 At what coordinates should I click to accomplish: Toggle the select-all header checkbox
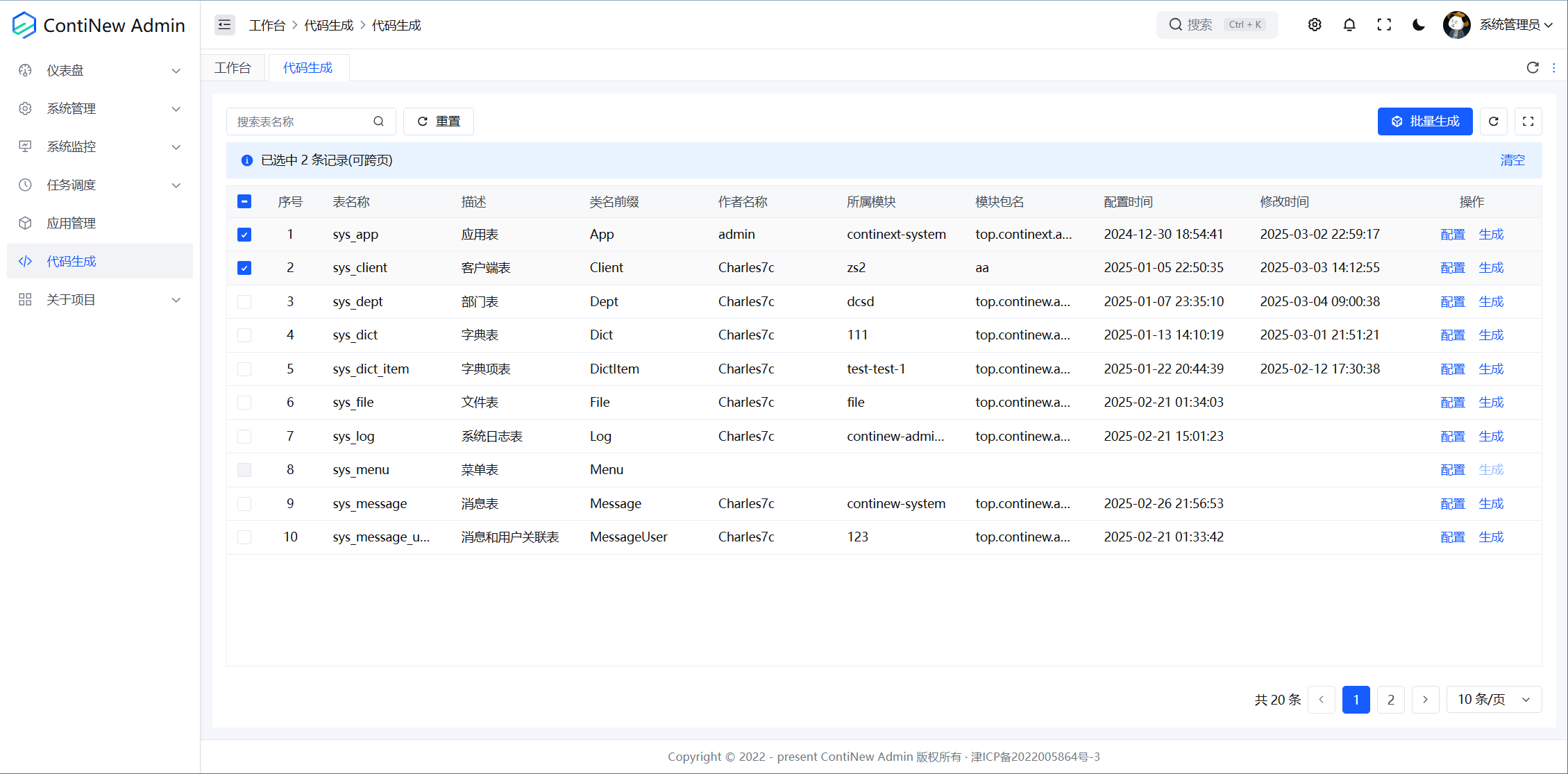[244, 201]
